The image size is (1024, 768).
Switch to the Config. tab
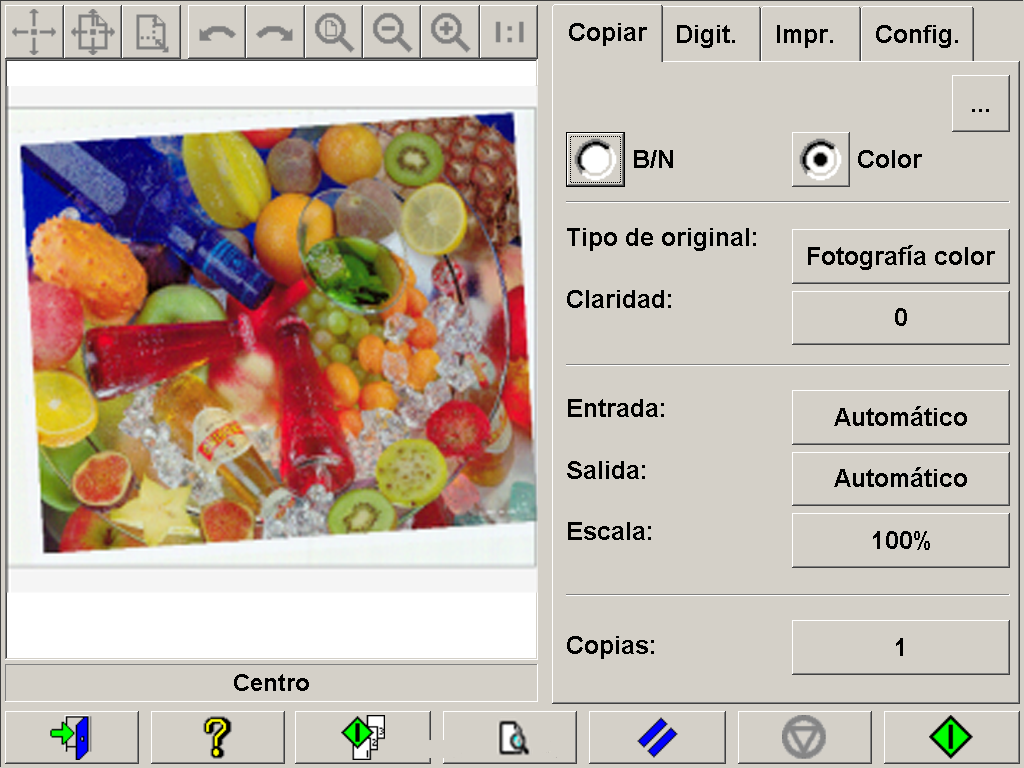917,34
